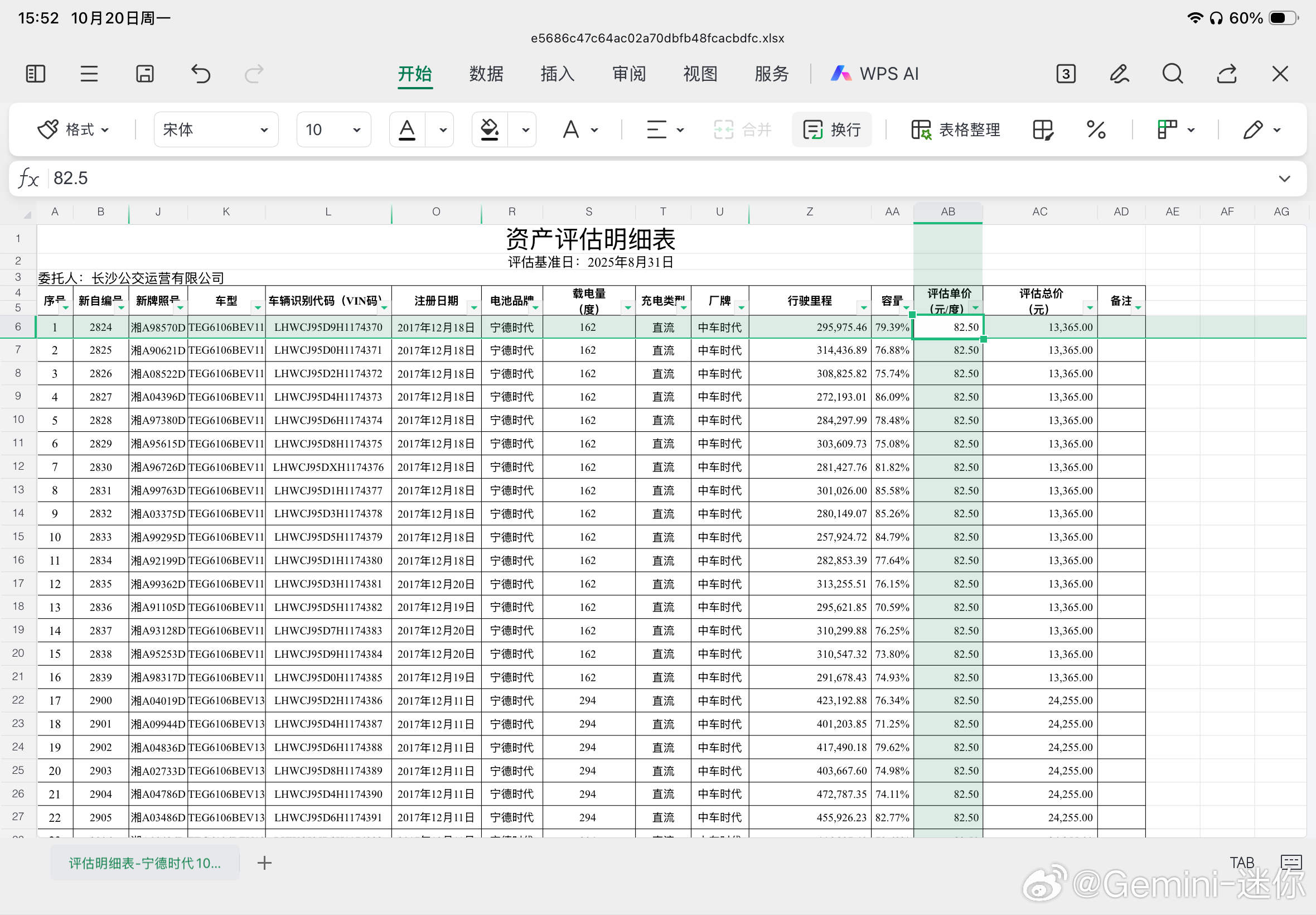1316x915 pixels.
Task: Open the 插入 ribbon tab
Action: coord(557,74)
